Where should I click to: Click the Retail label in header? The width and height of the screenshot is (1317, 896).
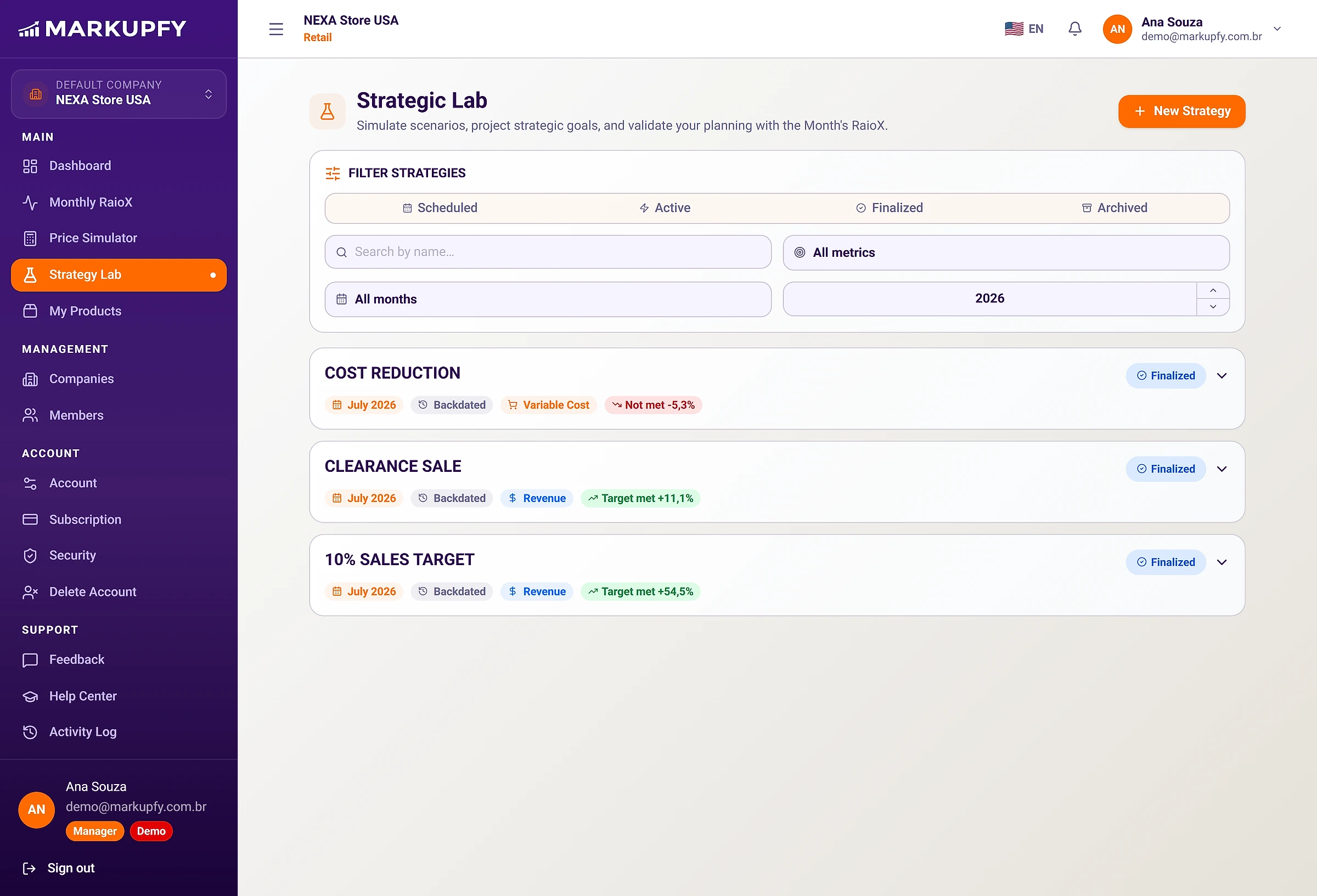tap(317, 37)
